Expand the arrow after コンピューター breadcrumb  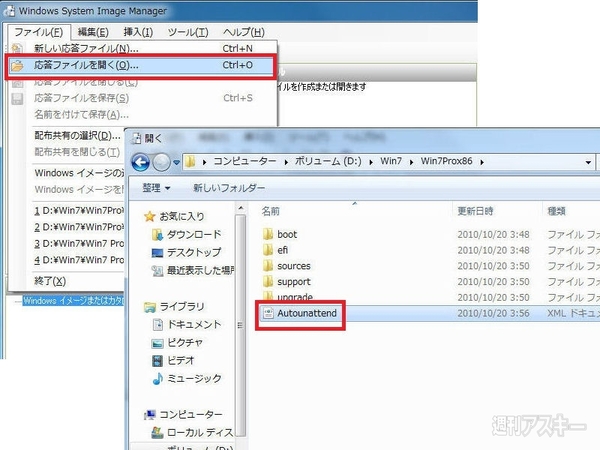[286, 162]
